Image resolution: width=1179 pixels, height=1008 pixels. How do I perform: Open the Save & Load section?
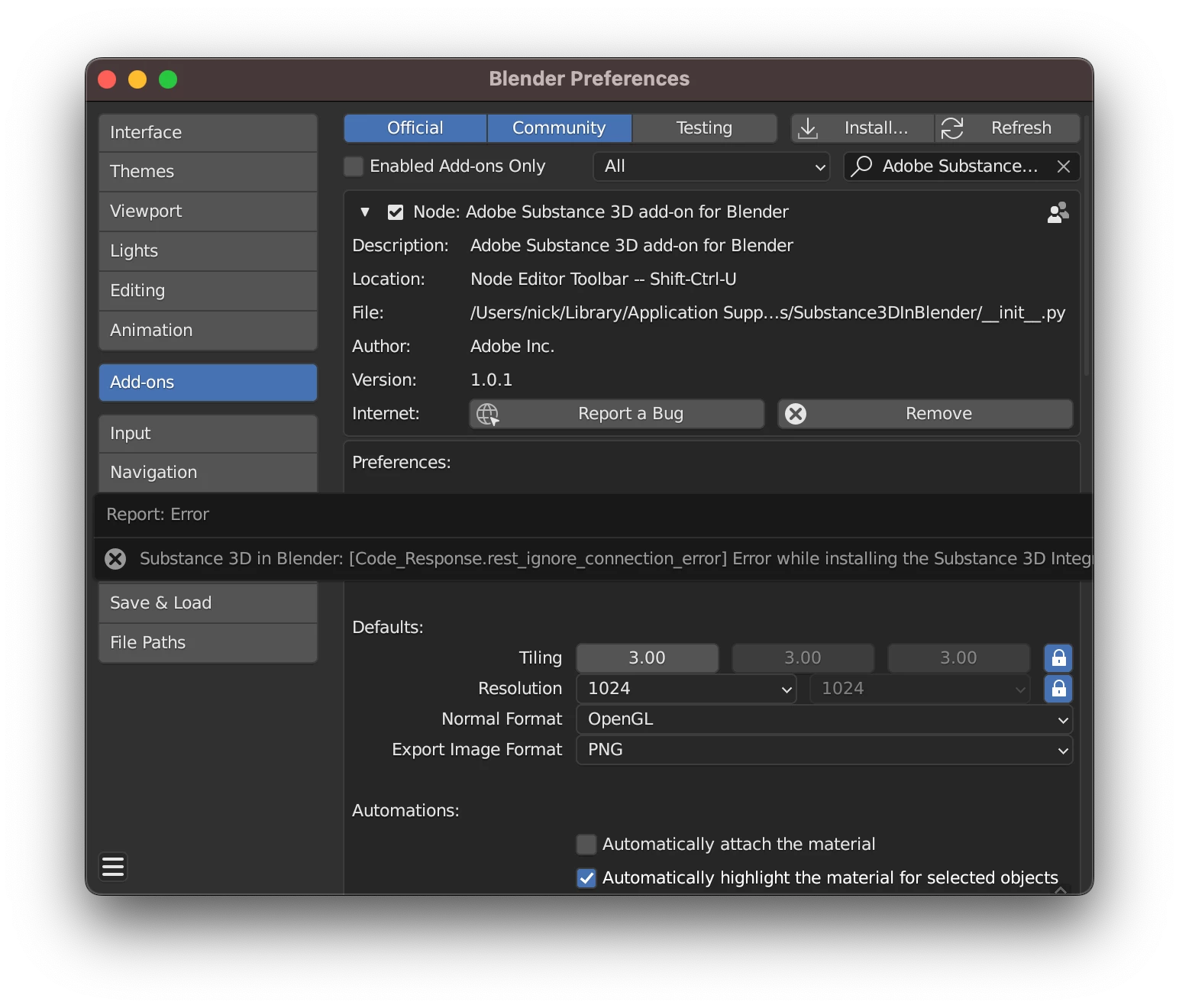click(x=208, y=603)
